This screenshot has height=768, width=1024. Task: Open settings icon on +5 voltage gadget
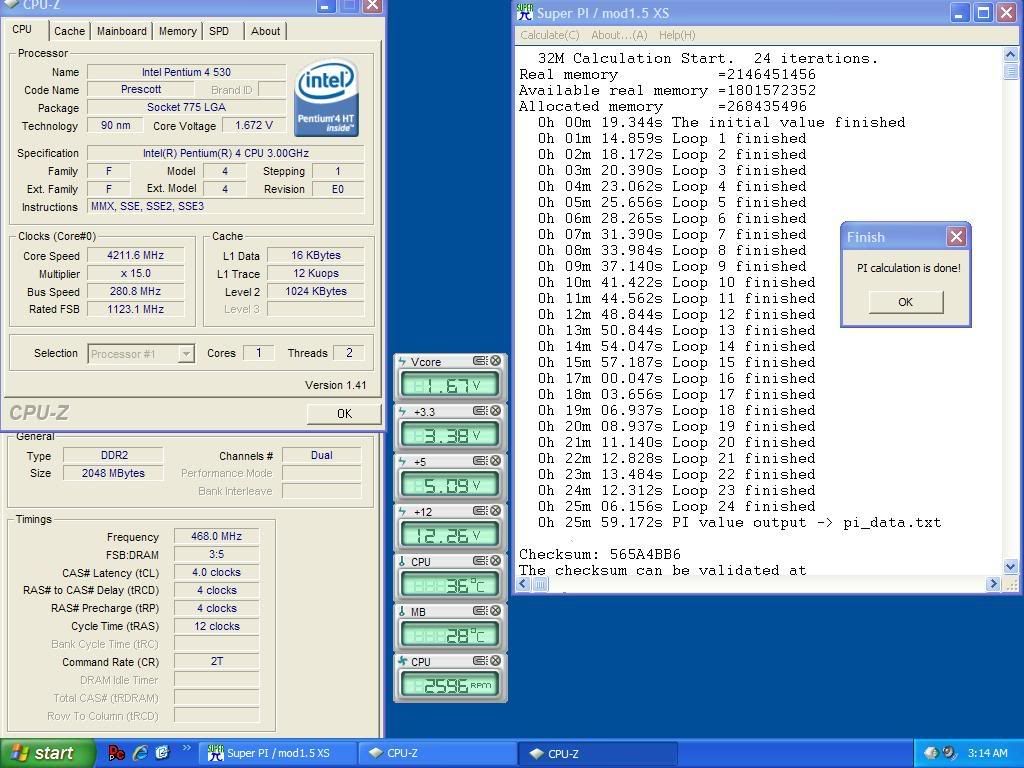pyautogui.click(x=480, y=461)
